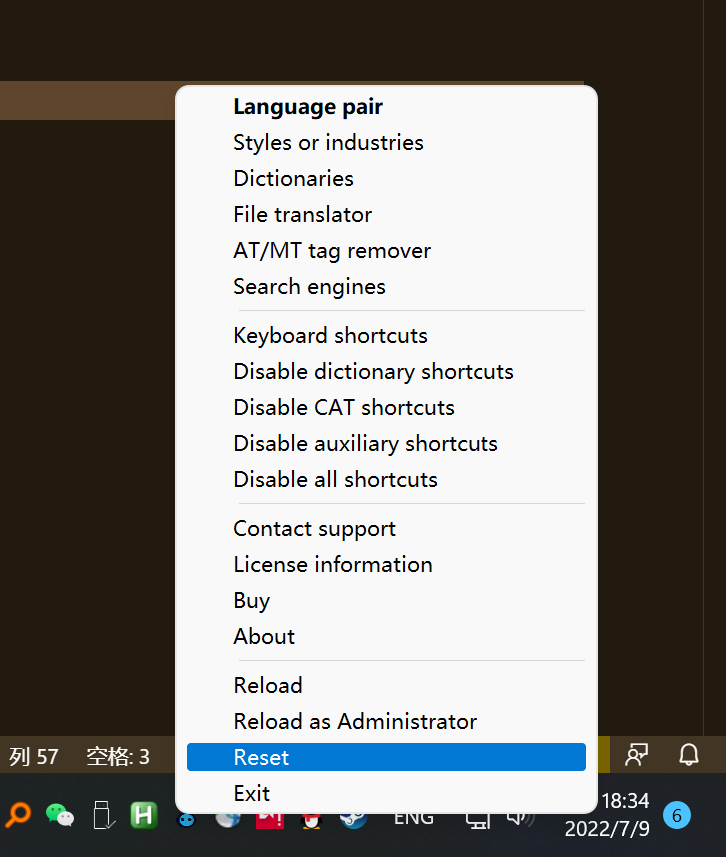The width and height of the screenshot is (726, 857).
Task: Click the spaces indentation indicator in status bar
Action: tap(118, 757)
